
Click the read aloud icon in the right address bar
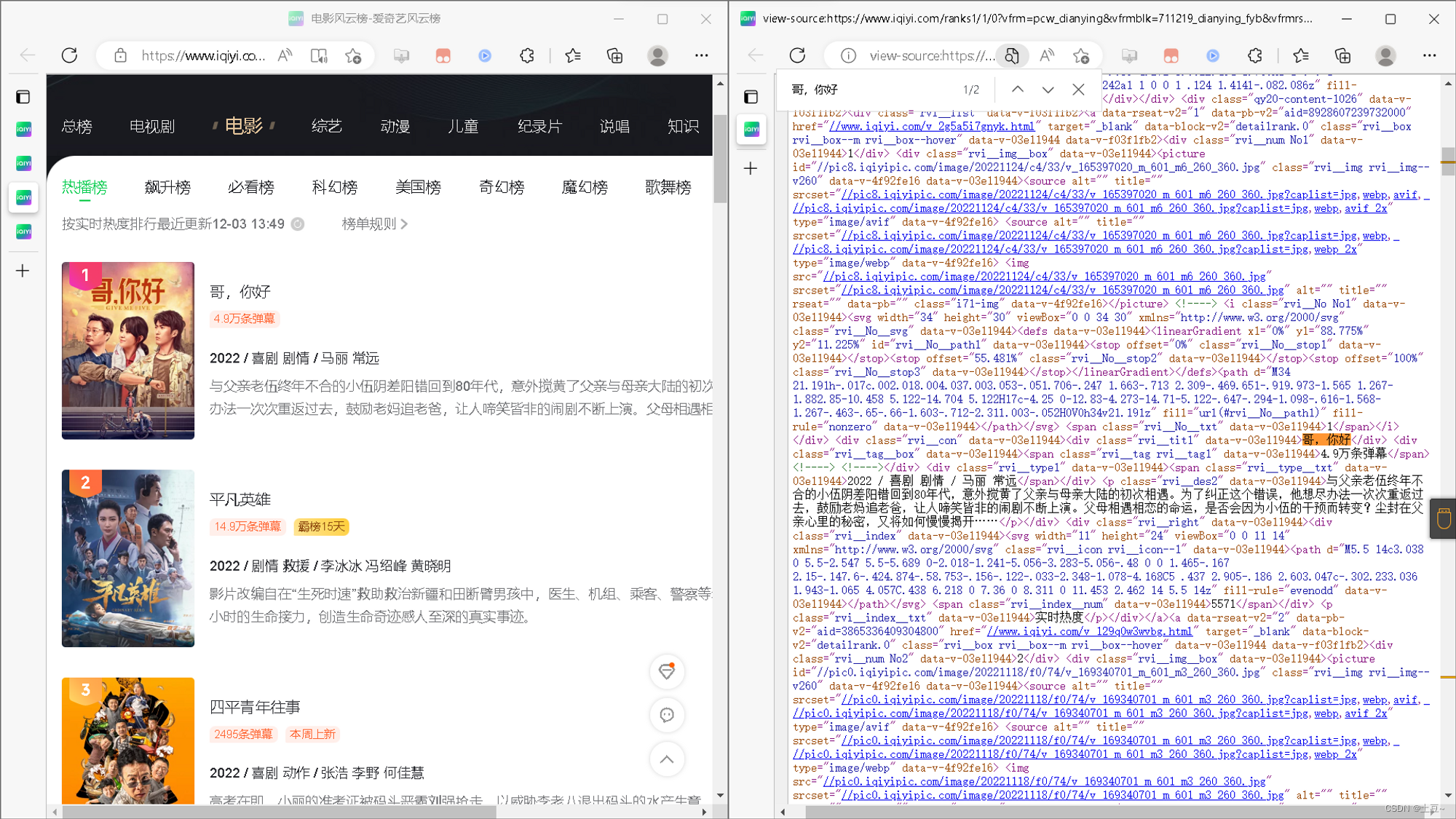(x=1047, y=55)
